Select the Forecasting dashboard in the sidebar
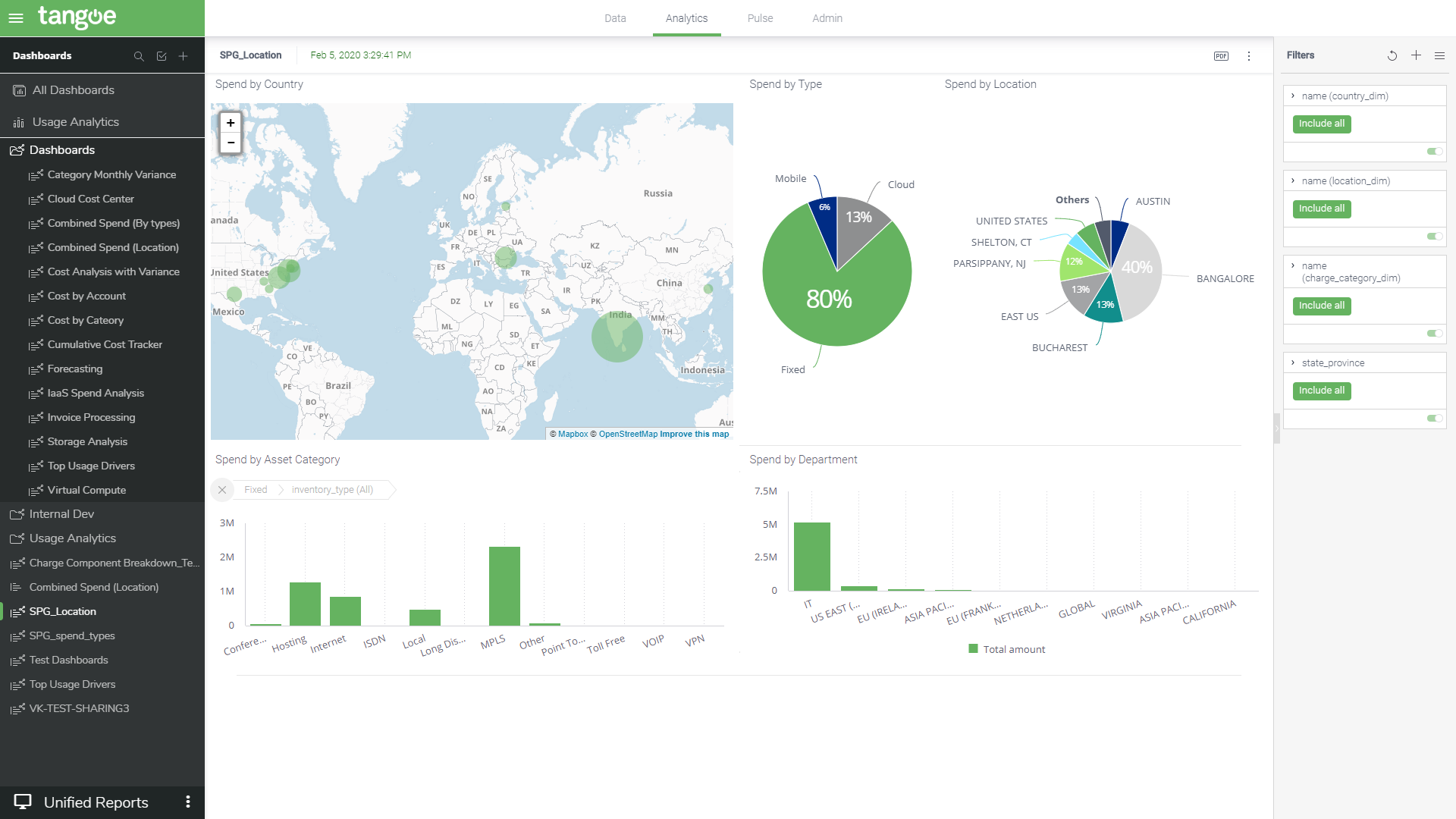Viewport: 1456px width, 819px height. point(74,369)
